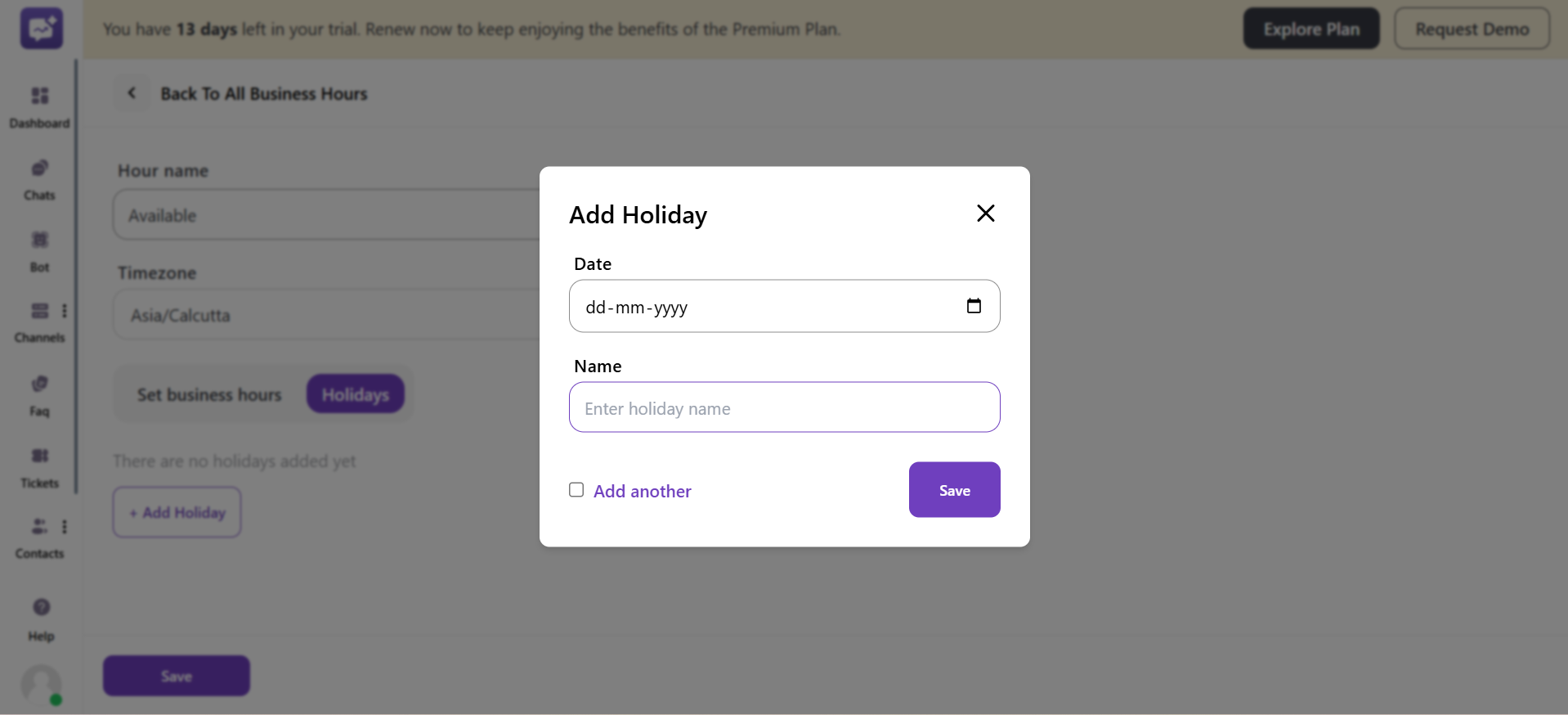Click the Save button in the modal
The image size is (1568, 715).
(x=953, y=489)
